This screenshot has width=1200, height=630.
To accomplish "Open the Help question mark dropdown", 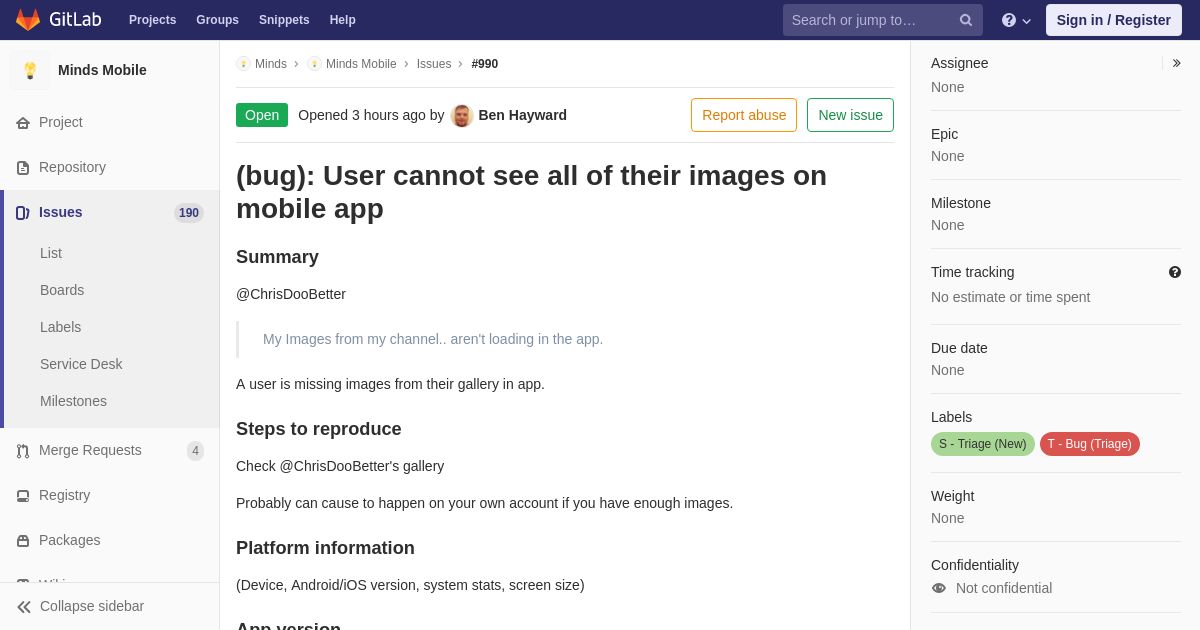I will click(x=1016, y=20).
